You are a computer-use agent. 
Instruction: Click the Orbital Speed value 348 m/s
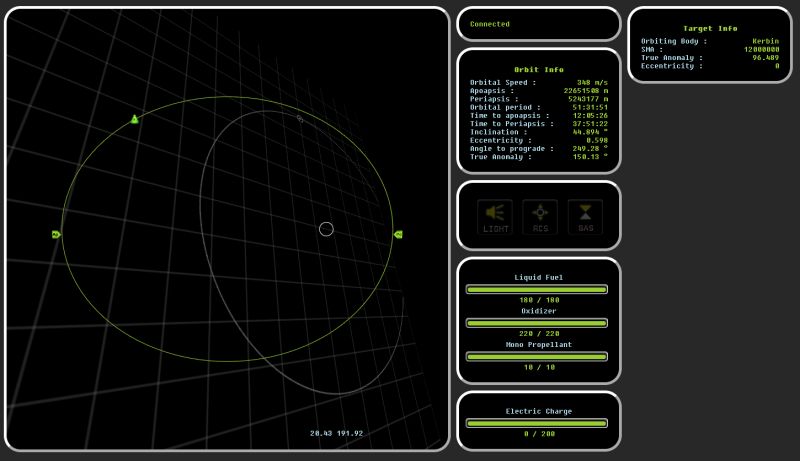coord(592,82)
